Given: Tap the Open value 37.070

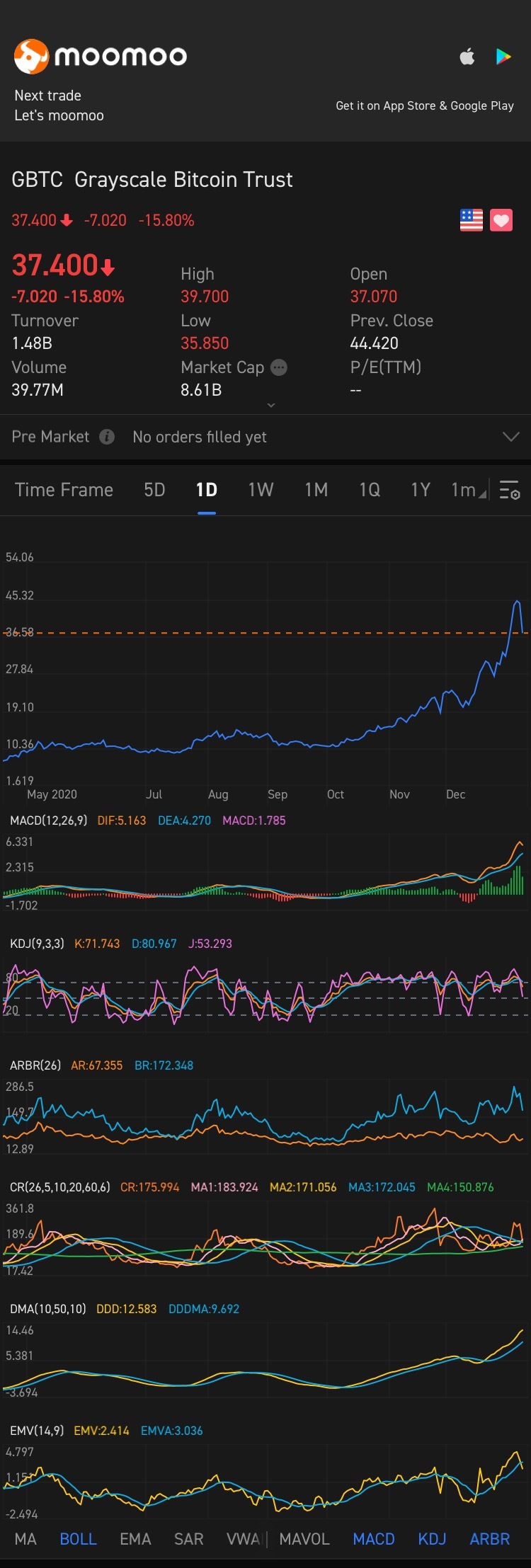Looking at the screenshot, I should pos(374,297).
